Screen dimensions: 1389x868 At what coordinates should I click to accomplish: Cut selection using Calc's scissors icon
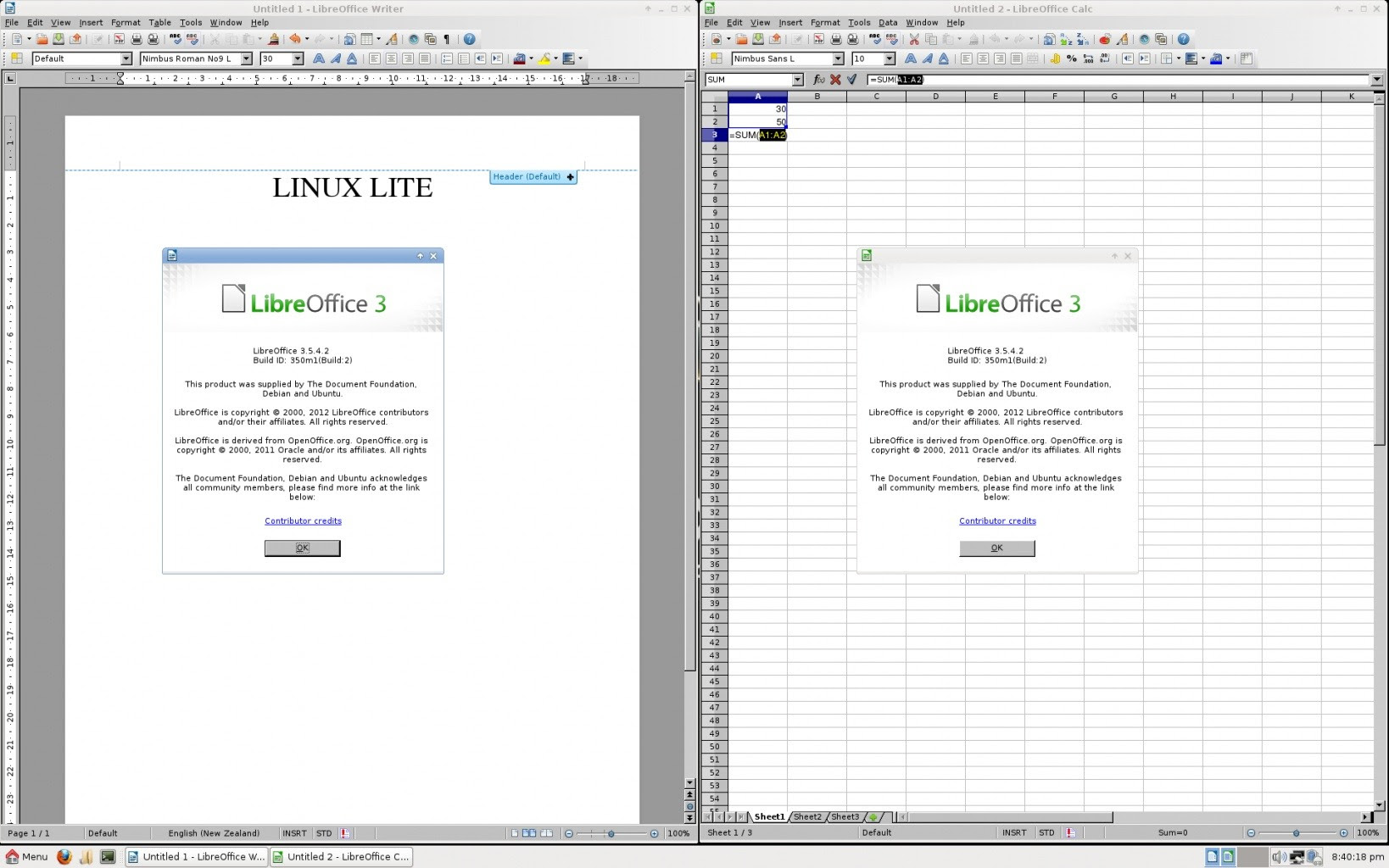(914, 39)
